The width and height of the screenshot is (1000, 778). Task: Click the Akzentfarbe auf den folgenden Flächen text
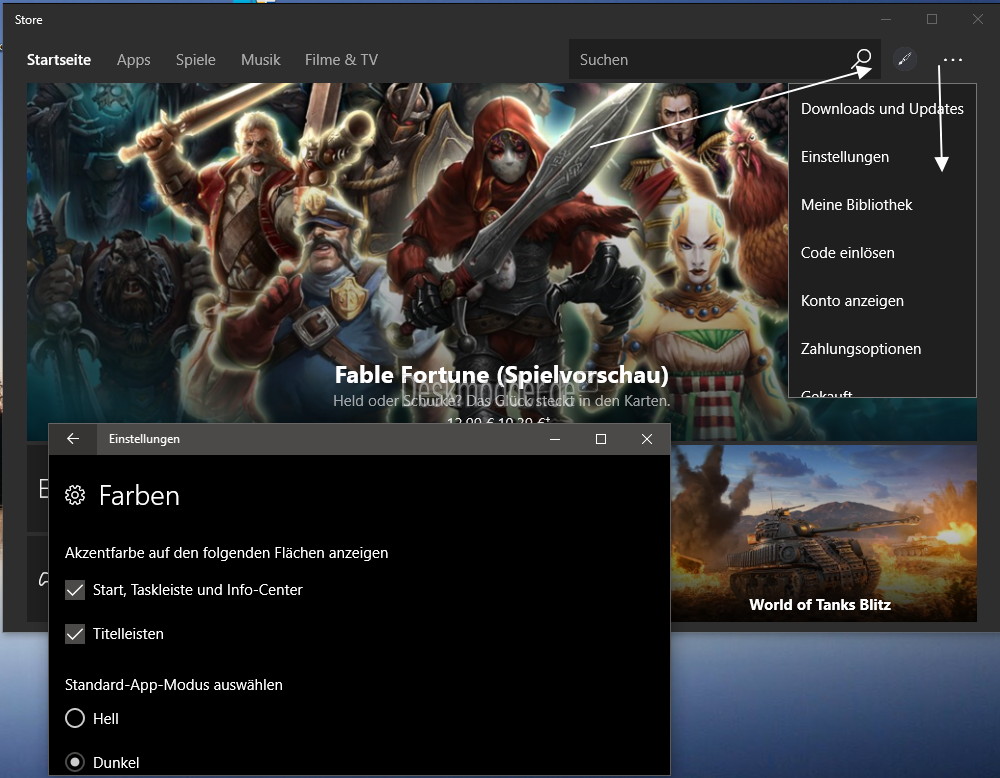226,553
